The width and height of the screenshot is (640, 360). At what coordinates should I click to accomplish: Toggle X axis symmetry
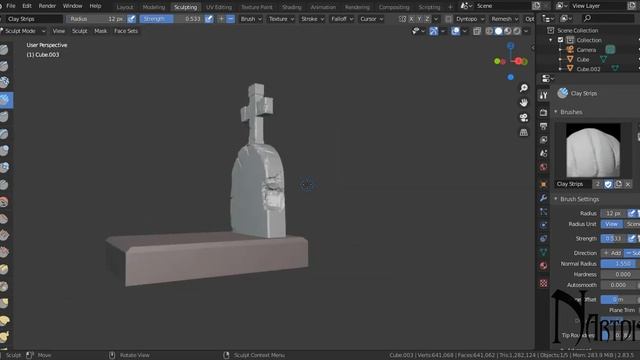click(x=411, y=19)
